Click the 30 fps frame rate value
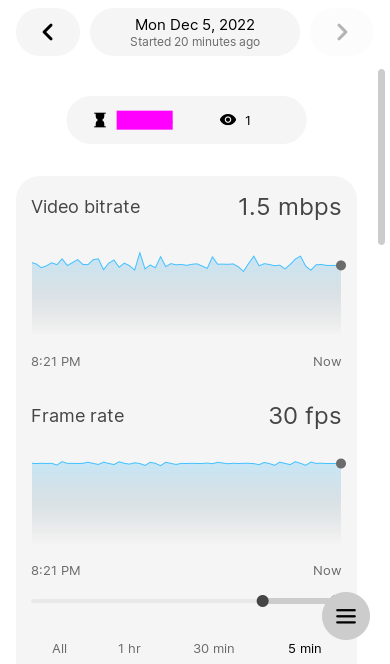This screenshot has width=390, height=664. pyautogui.click(x=305, y=416)
